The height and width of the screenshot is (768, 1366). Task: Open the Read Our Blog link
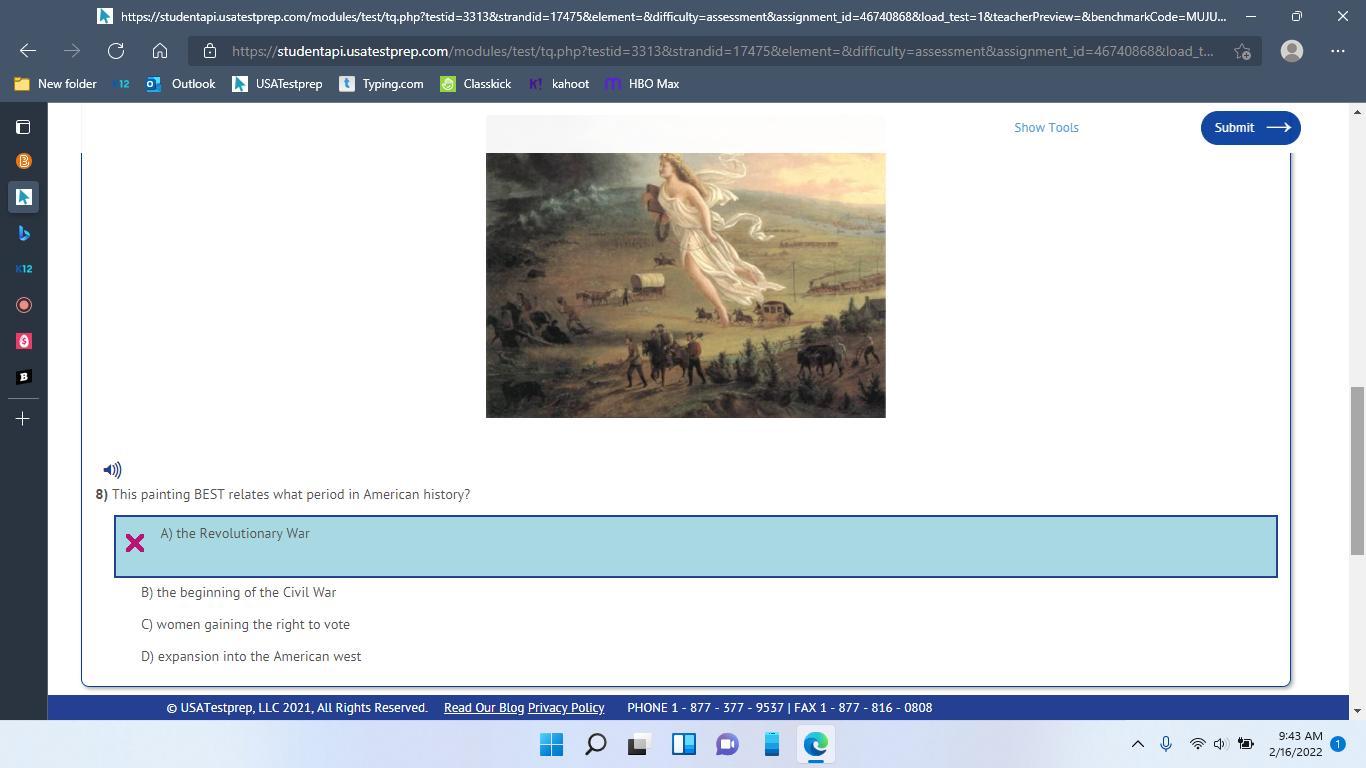tap(484, 707)
